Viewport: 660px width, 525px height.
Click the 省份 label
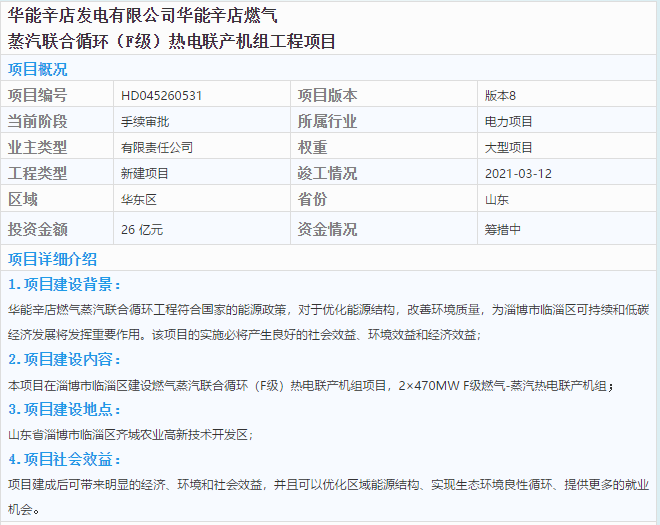(x=313, y=199)
